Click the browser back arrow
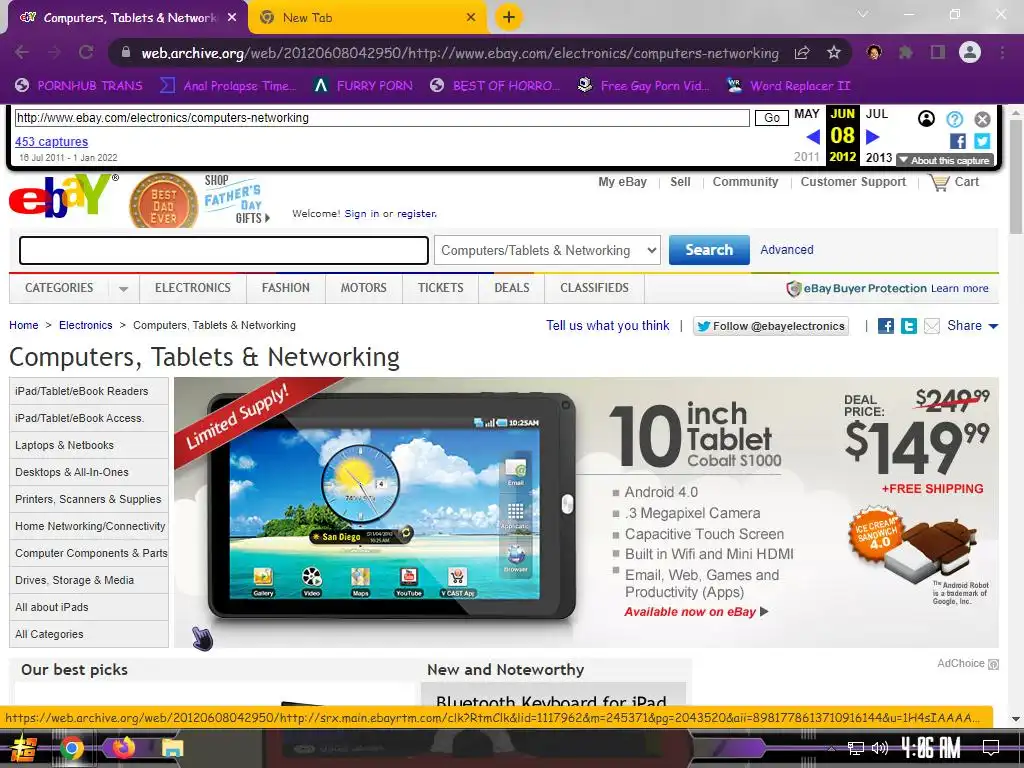 pos(22,52)
